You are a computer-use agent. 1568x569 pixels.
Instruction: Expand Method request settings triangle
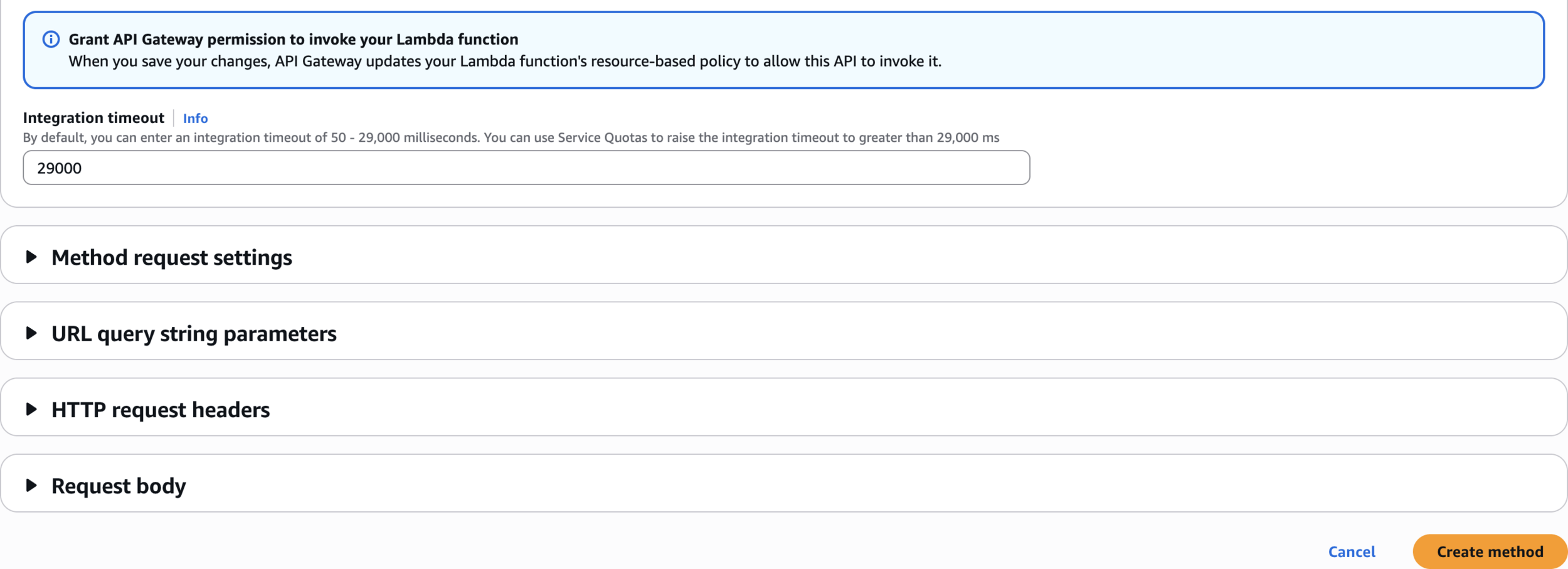click(x=31, y=257)
